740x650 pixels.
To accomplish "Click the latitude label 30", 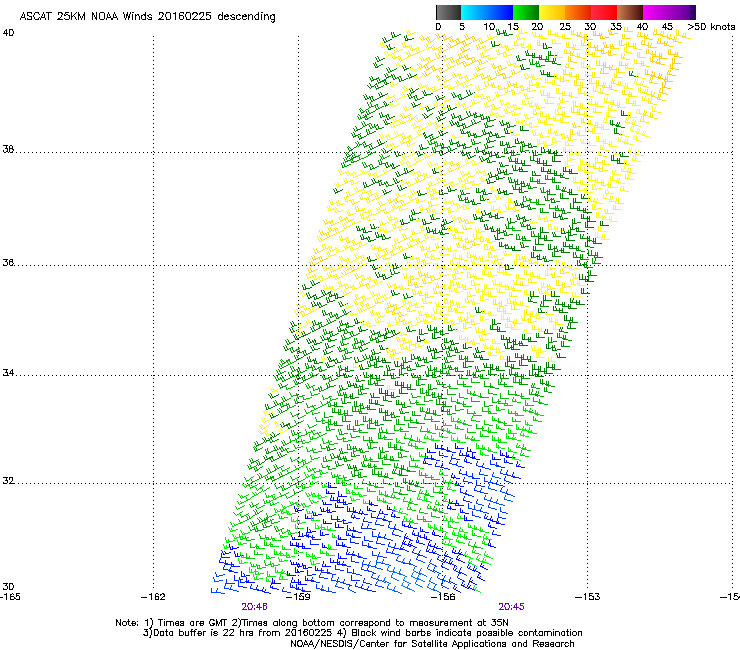I will pyautogui.click(x=8, y=587).
